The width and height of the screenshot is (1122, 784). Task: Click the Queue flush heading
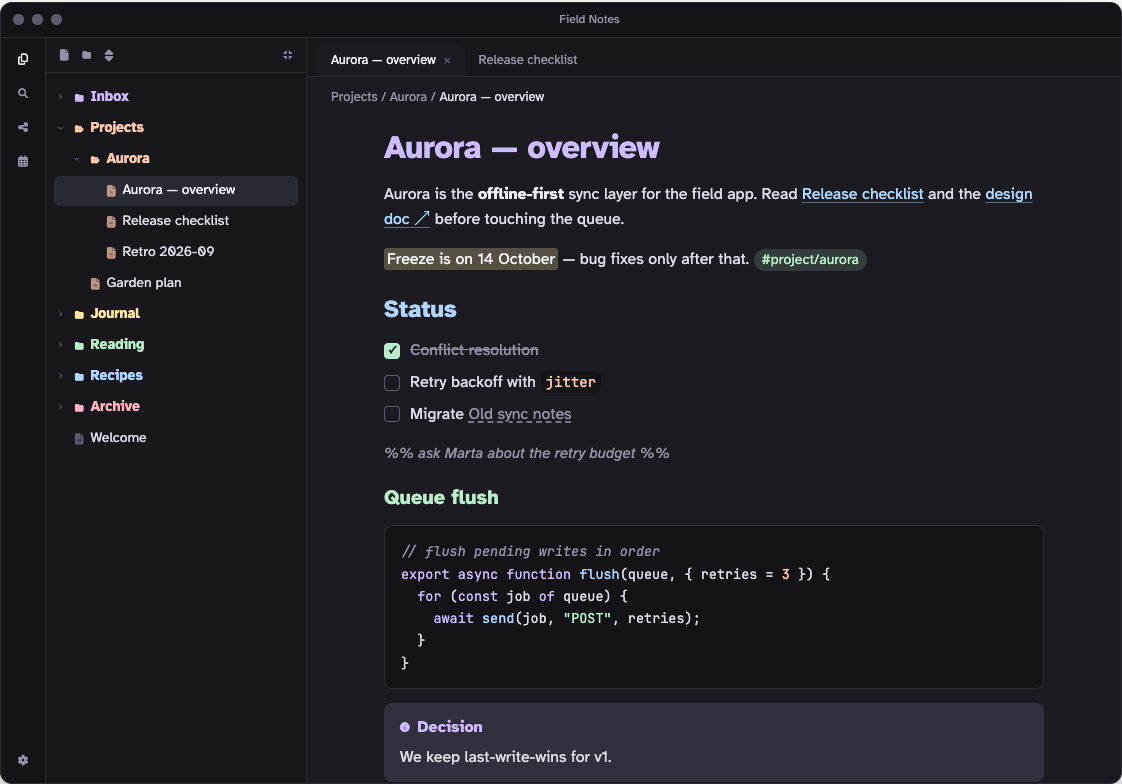(x=441, y=497)
